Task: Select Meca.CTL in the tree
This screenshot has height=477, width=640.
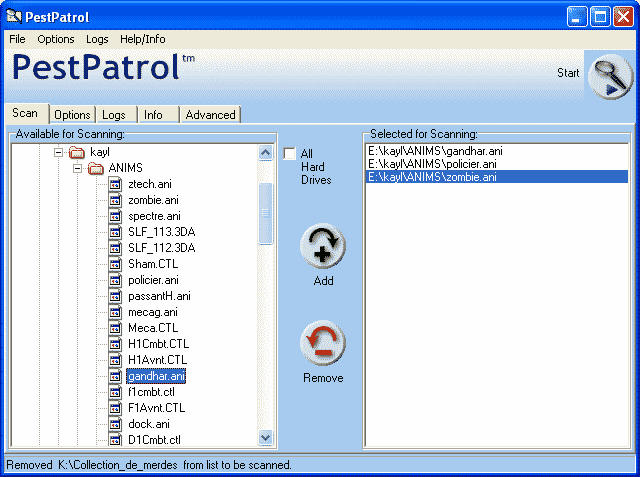Action: pos(153,328)
